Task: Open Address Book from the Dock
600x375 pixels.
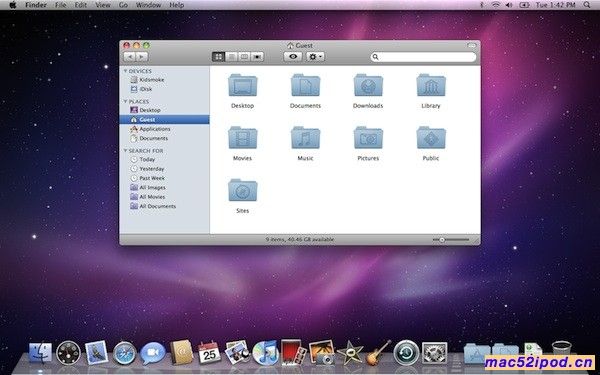Action: [181, 352]
